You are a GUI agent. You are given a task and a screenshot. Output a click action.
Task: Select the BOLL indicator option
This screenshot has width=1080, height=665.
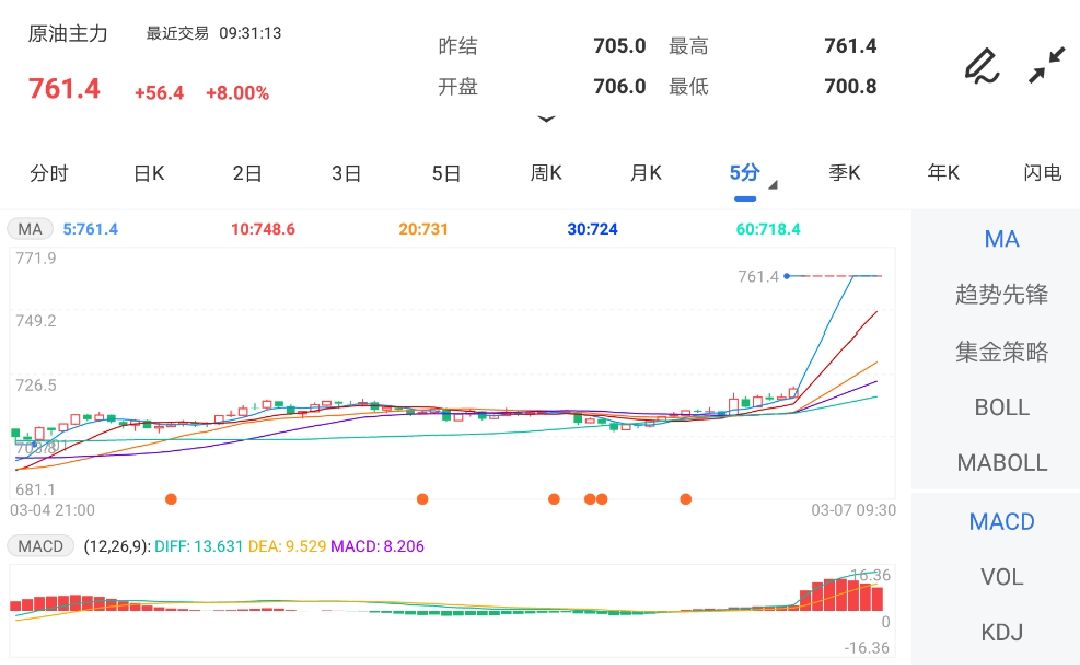coord(1001,407)
